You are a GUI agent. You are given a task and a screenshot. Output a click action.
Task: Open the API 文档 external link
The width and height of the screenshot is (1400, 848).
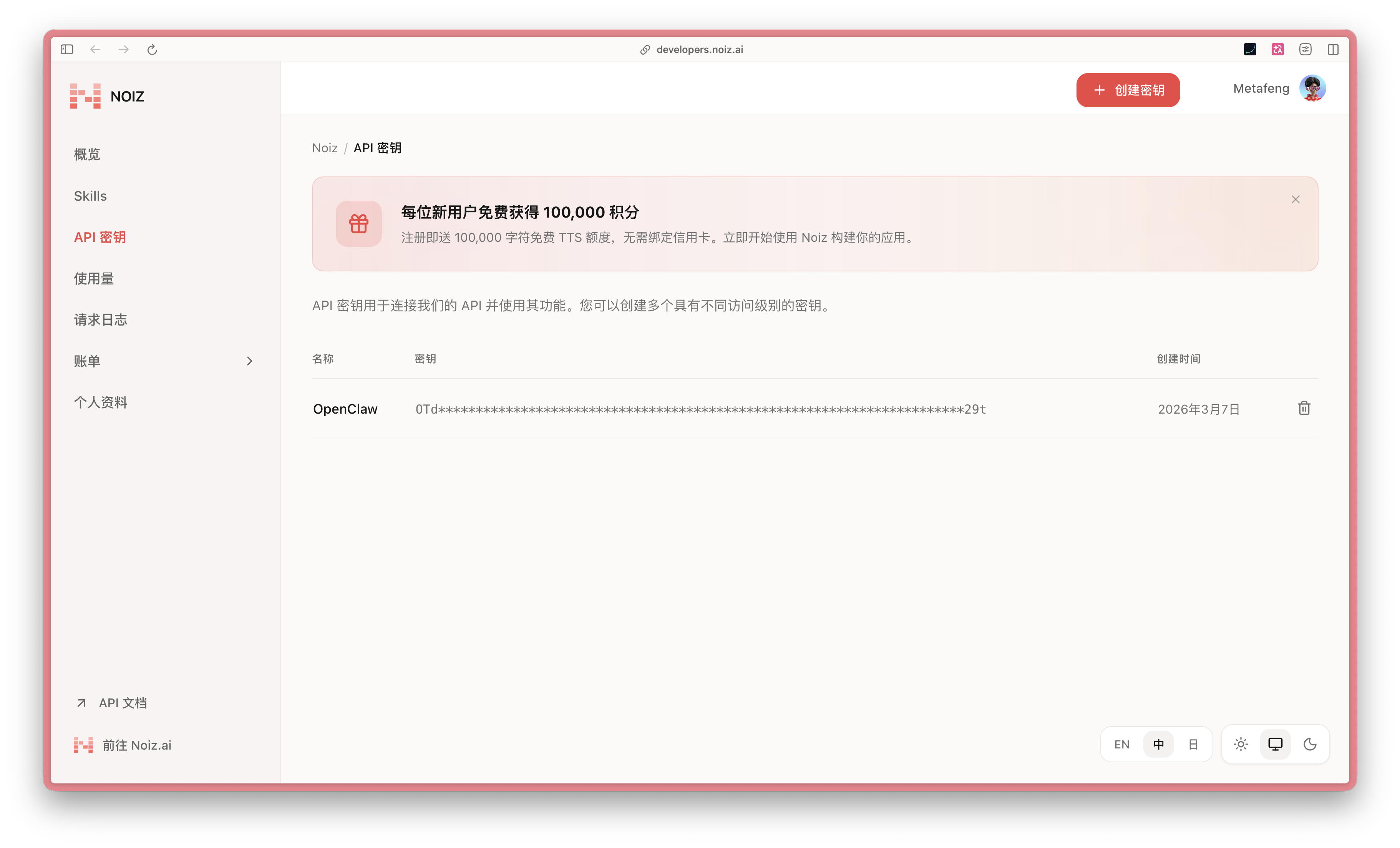click(112, 703)
